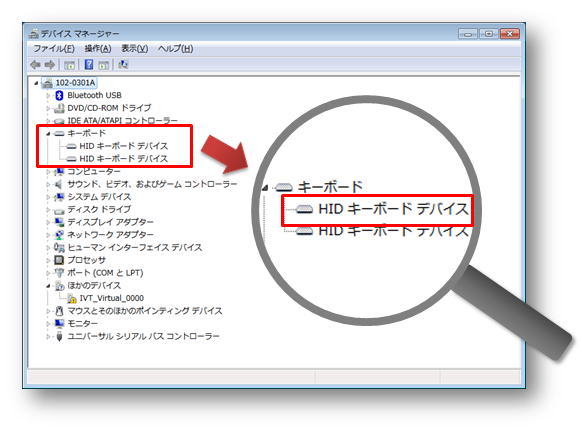This screenshot has width=582, height=431.
Task: Collapse the ほかのデバイス category
Action: 48,286
